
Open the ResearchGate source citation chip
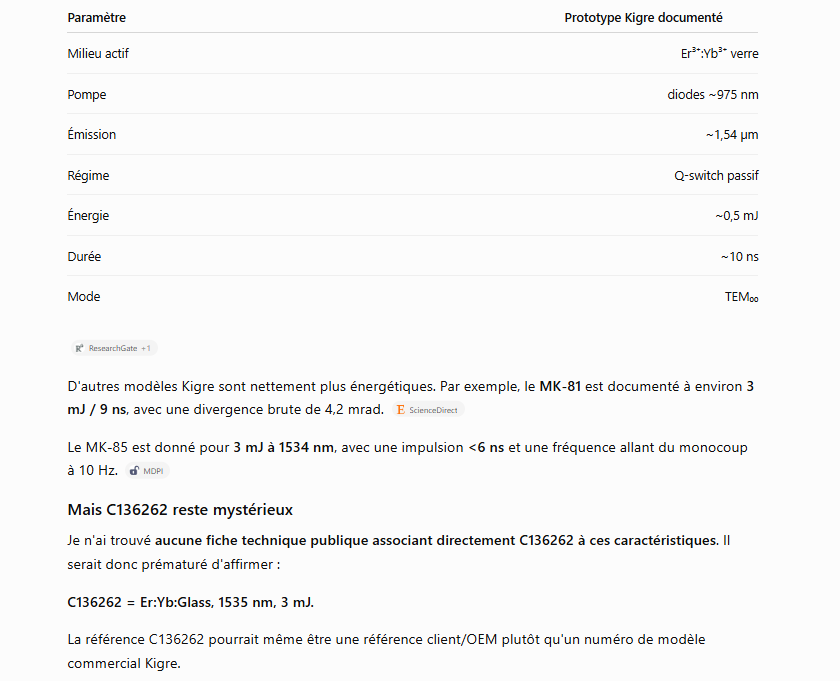[x=114, y=348]
